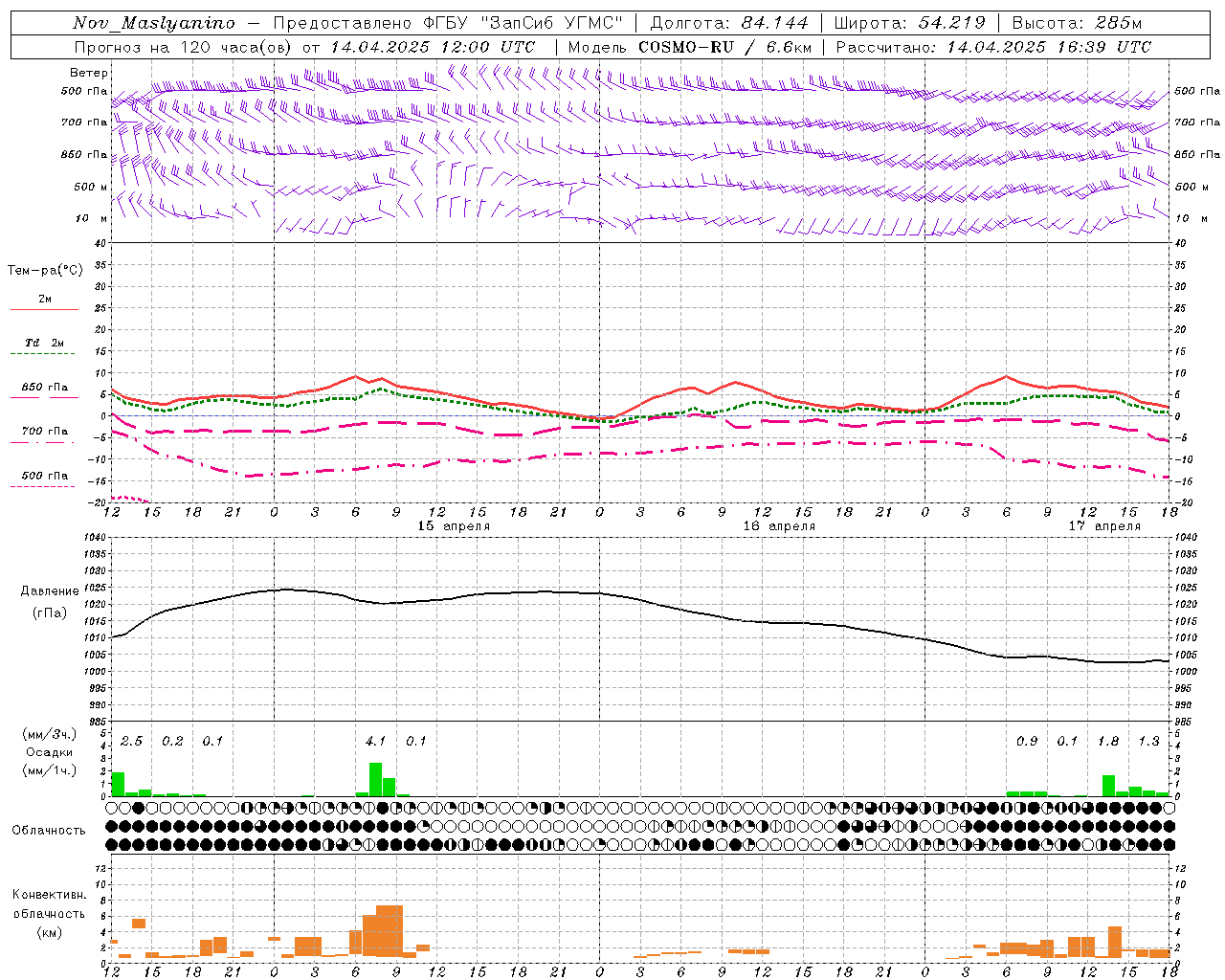Image resolution: width=1225 pixels, height=980 pixels.
Task: Click forecast start time 14.04.2025 12:00 UTC
Action: 434,47
